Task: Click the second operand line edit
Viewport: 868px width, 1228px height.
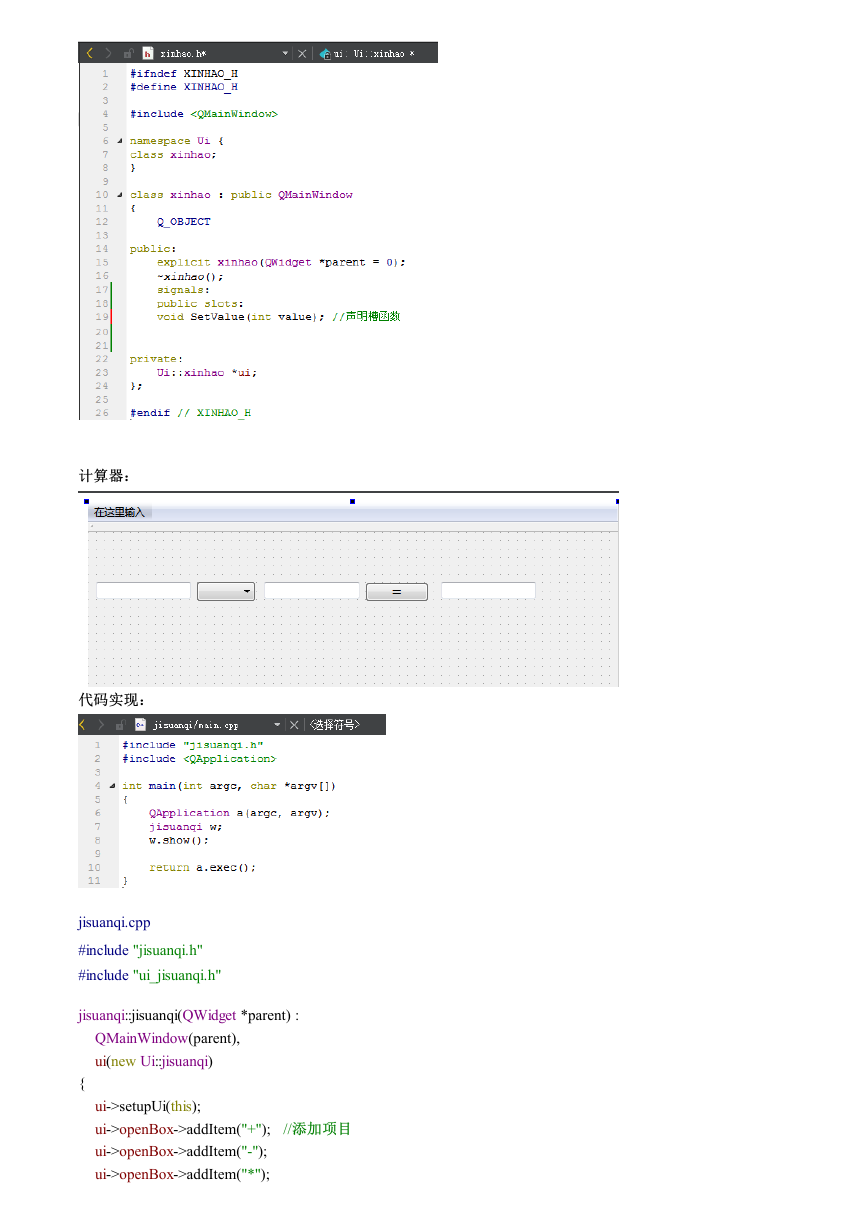Action: [312, 591]
